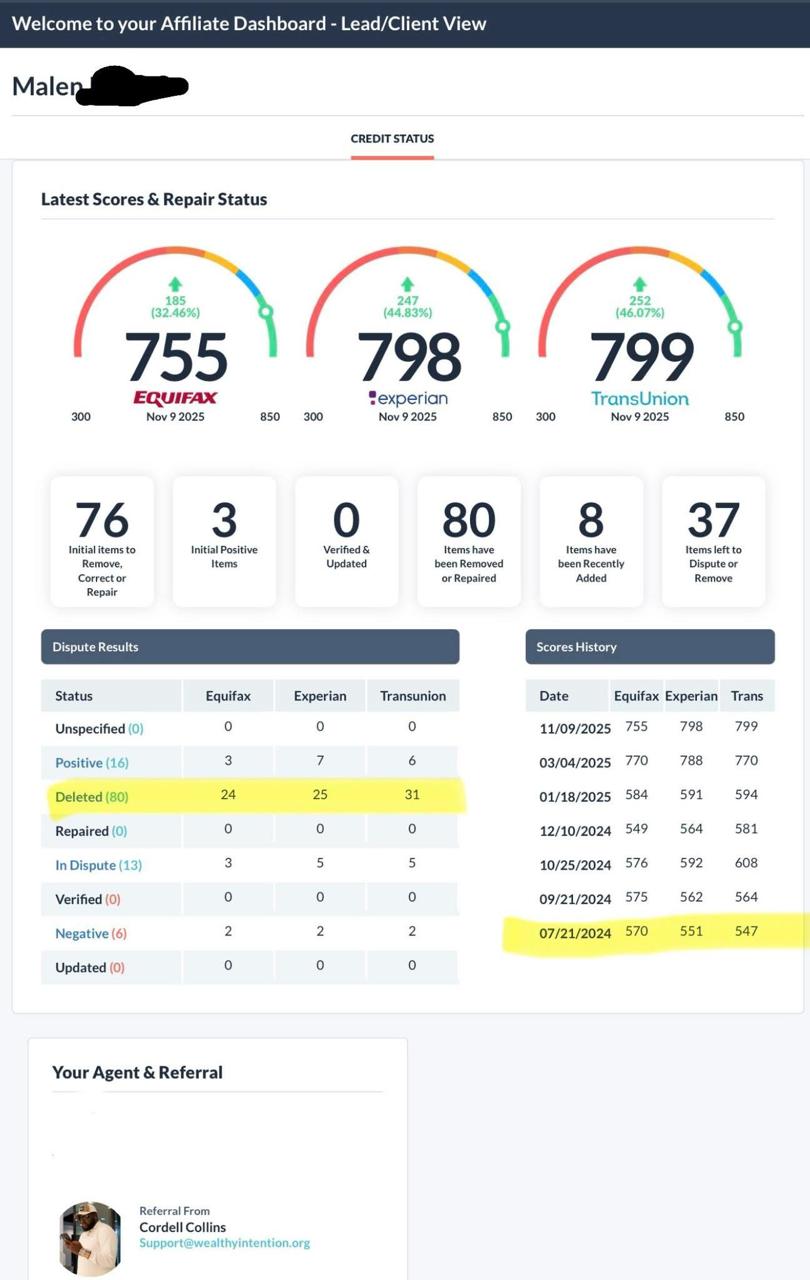Switch to the Credit Status tab
Screen dimensions: 810x1280
(x=392, y=139)
